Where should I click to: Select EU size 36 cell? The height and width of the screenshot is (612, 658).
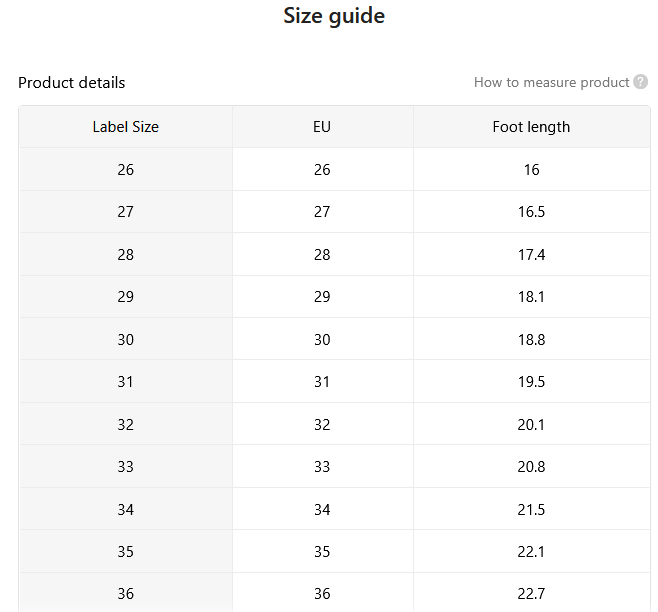[x=322, y=594]
